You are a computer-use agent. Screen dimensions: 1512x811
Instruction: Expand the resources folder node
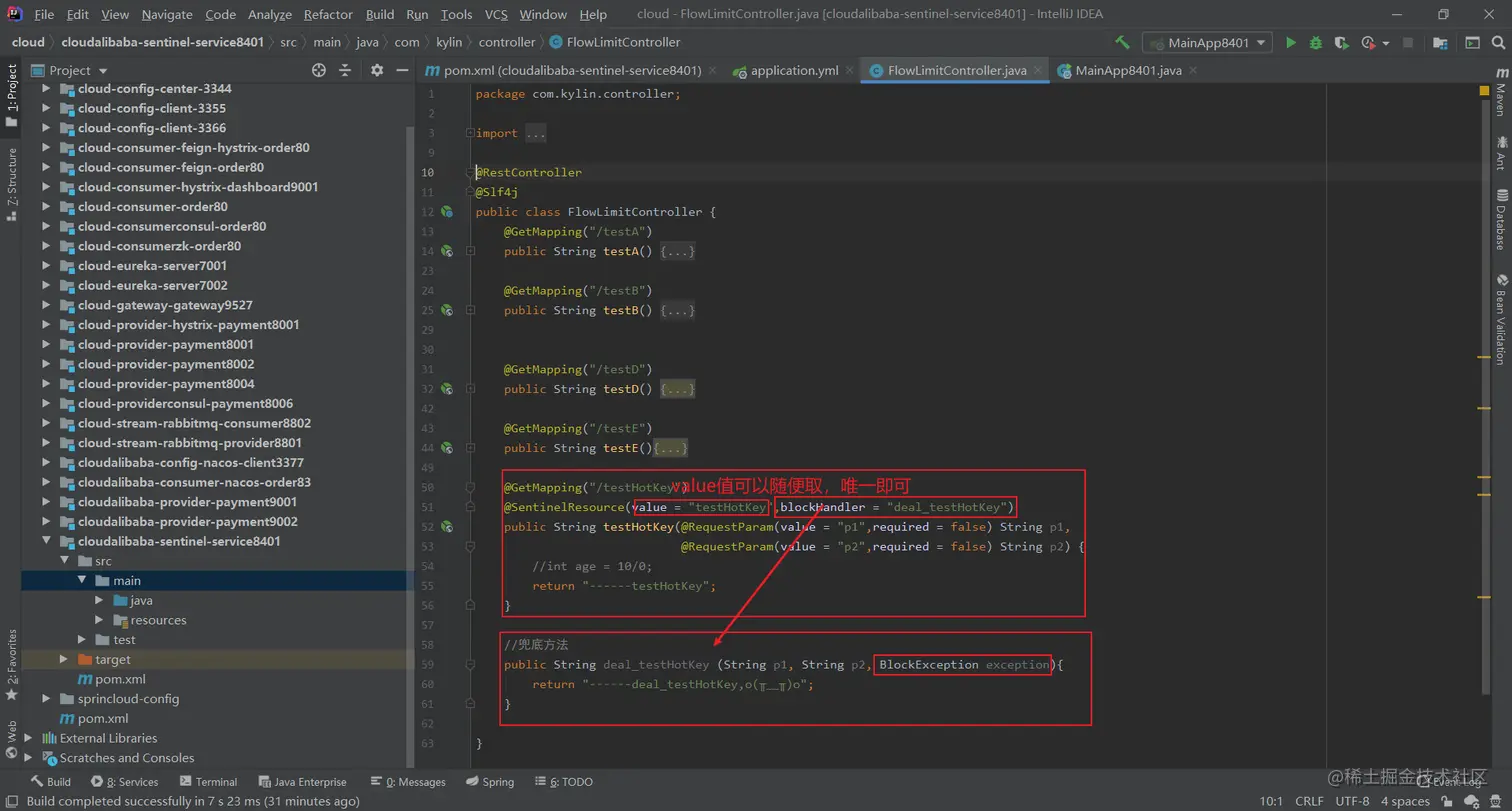99,620
